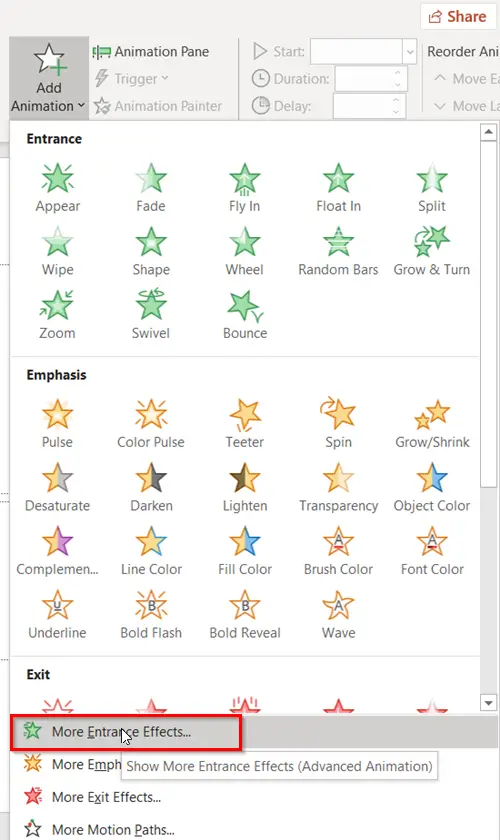
Task: Select the Fly In entrance animation
Action: click(244, 188)
